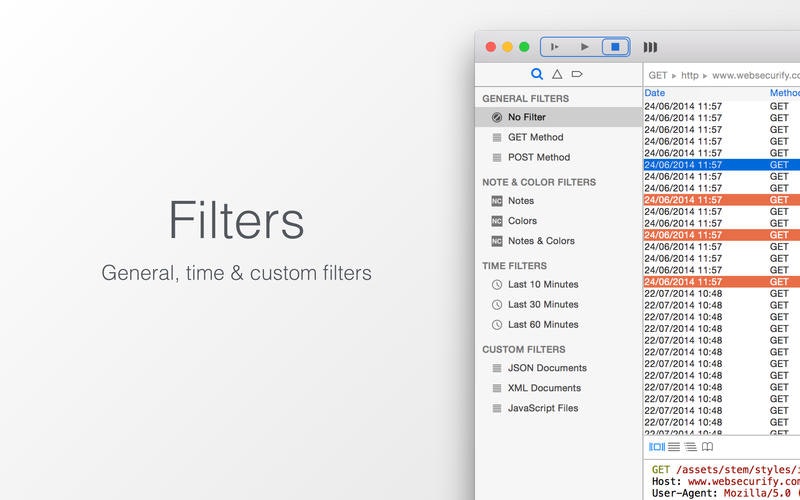Apply the Notes & Colors filter
This screenshot has height=500, width=800.
click(x=559, y=241)
